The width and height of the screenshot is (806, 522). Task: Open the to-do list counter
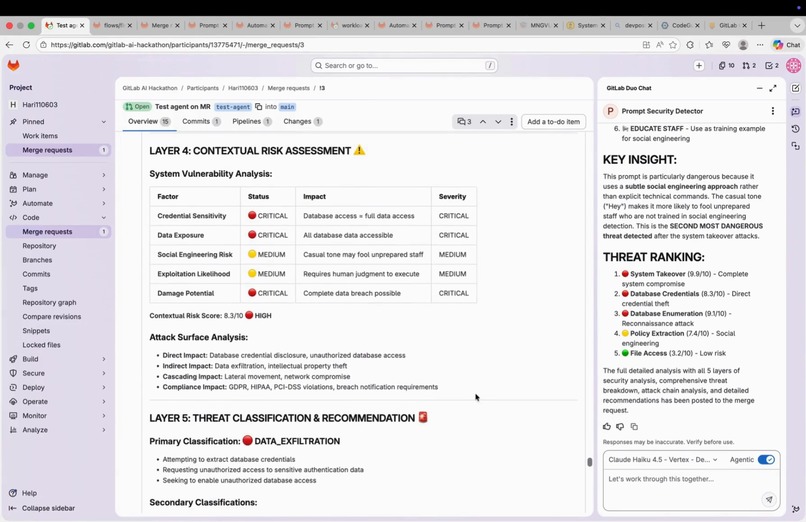click(x=772, y=66)
